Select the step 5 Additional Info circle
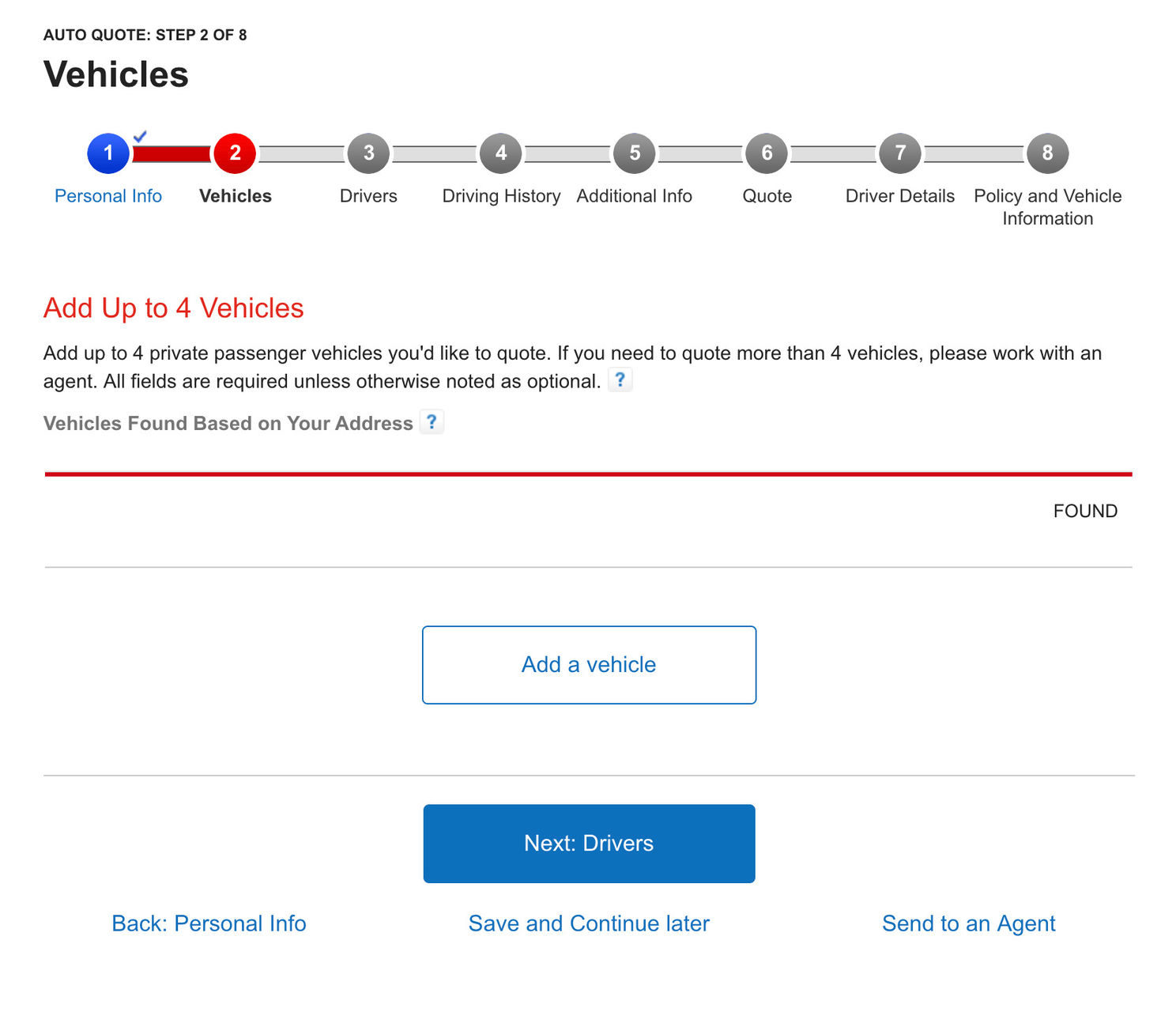Viewport: 1176px width, 1012px height. (x=634, y=153)
